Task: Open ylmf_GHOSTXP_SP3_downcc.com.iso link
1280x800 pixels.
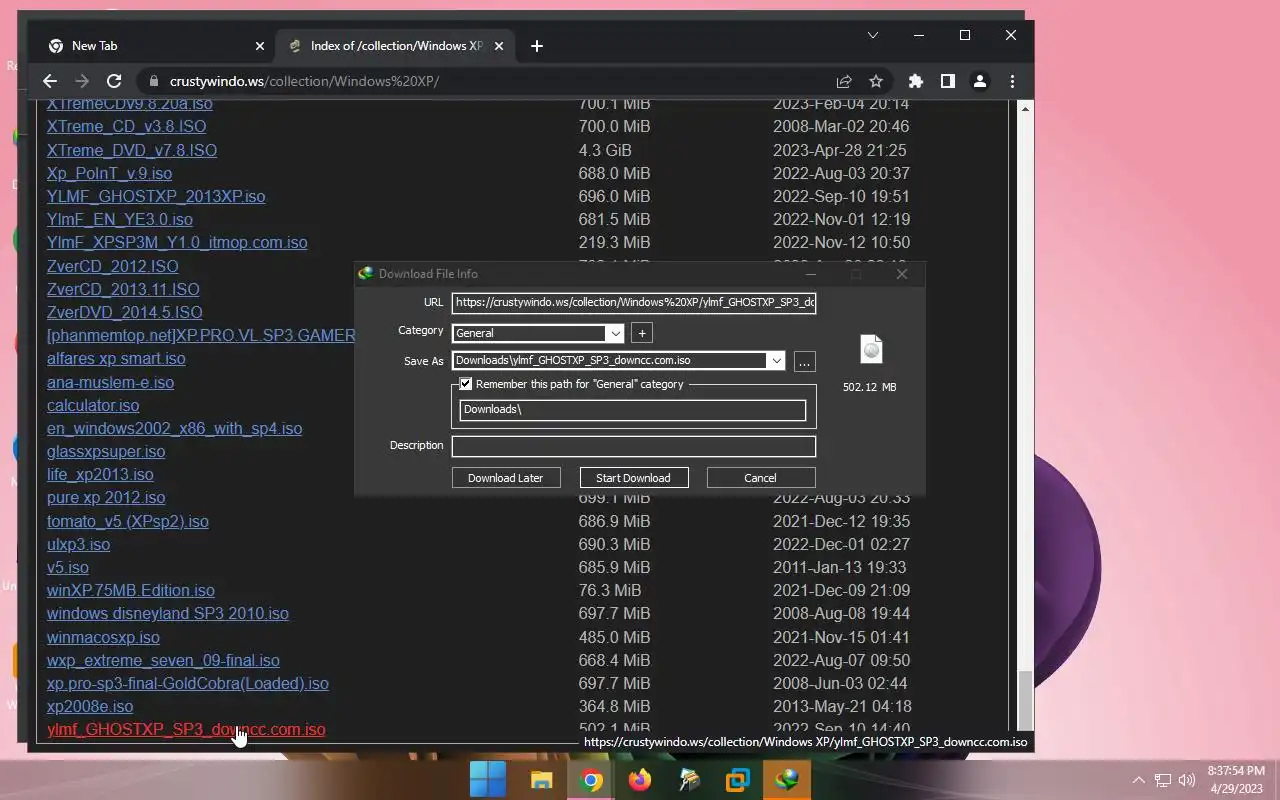Action: coord(186,729)
